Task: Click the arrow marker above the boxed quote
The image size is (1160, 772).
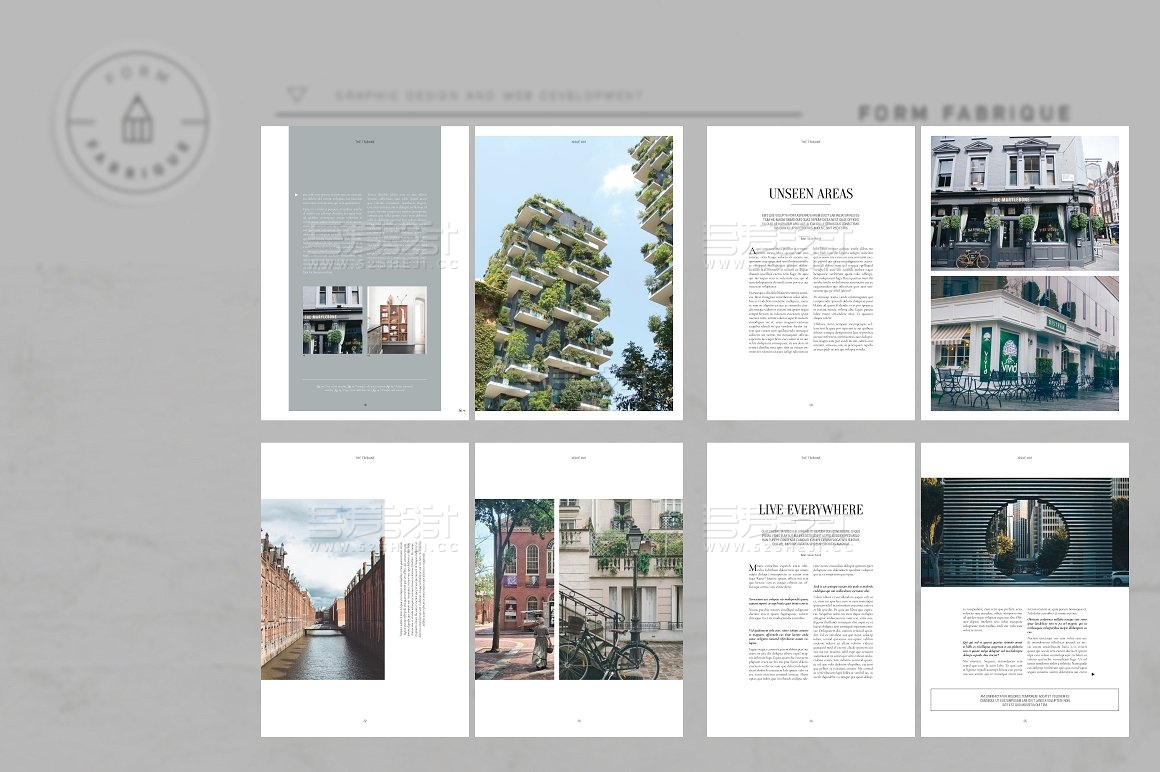Action: tap(1092, 674)
